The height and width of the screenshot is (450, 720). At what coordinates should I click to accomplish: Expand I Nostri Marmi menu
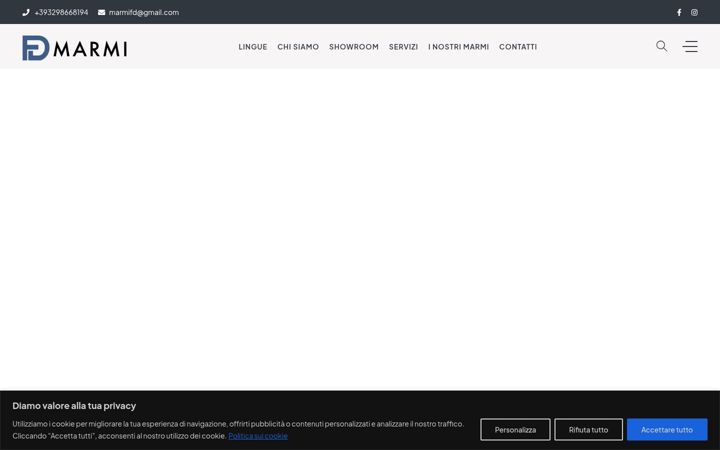(x=458, y=47)
